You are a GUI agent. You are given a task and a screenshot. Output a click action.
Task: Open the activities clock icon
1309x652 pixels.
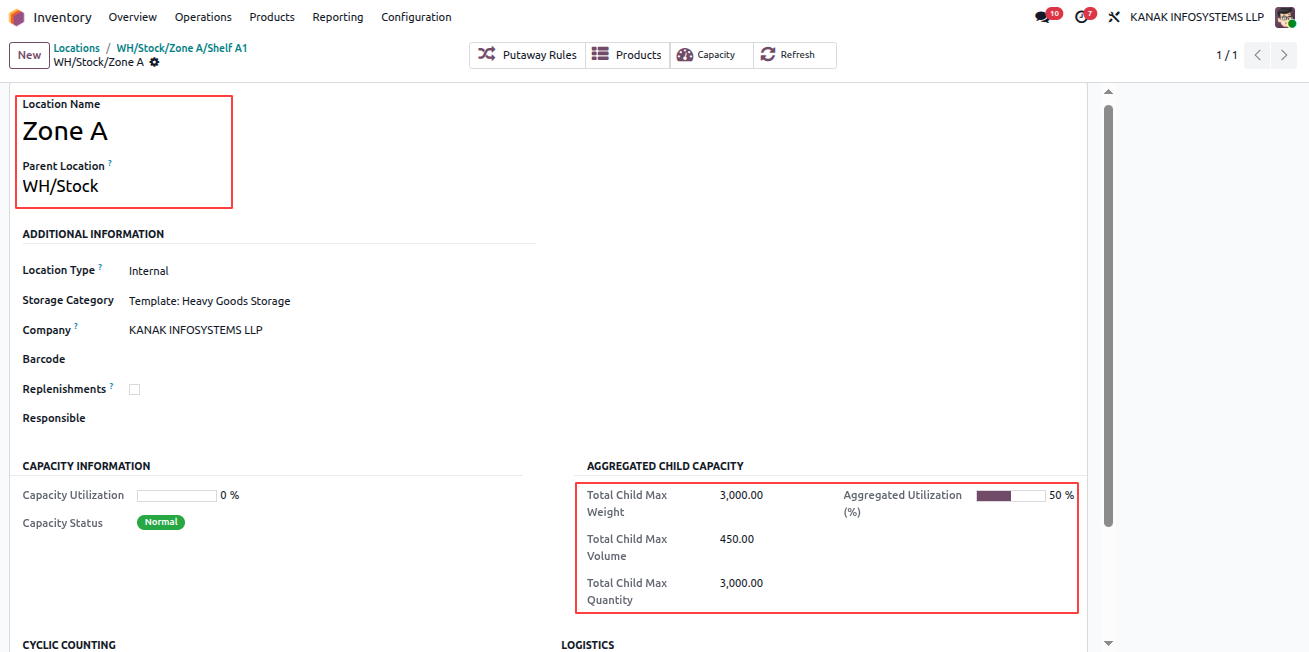tap(1084, 17)
